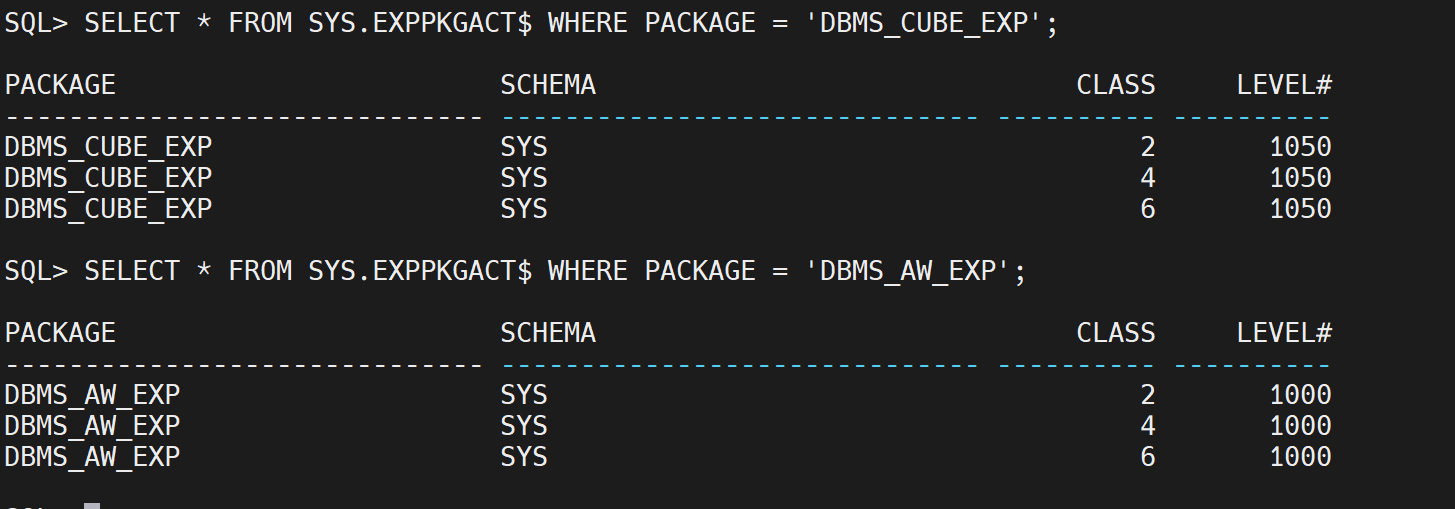Viewport: 1455px width, 509px height.
Task: Click the first 1000 level value
Action: (x=1300, y=395)
